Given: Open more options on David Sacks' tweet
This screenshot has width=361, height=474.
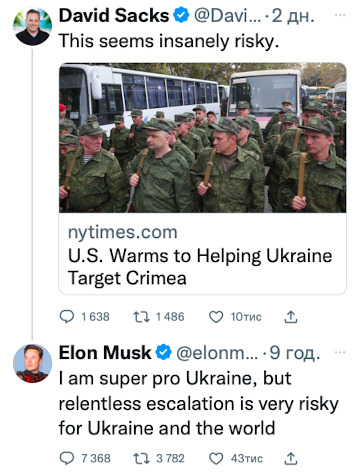Looking at the screenshot, I should point(340,15).
